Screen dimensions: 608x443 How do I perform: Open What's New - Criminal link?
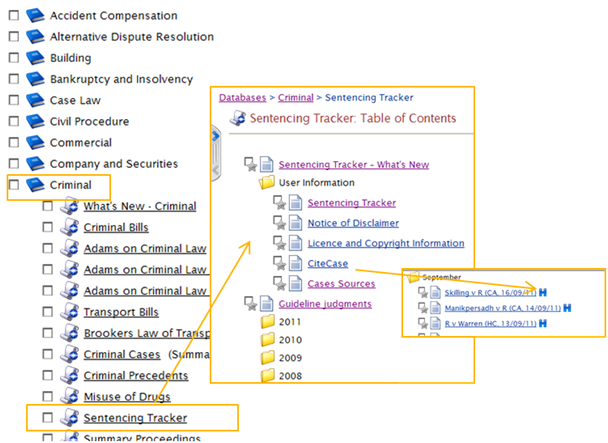coord(140,206)
